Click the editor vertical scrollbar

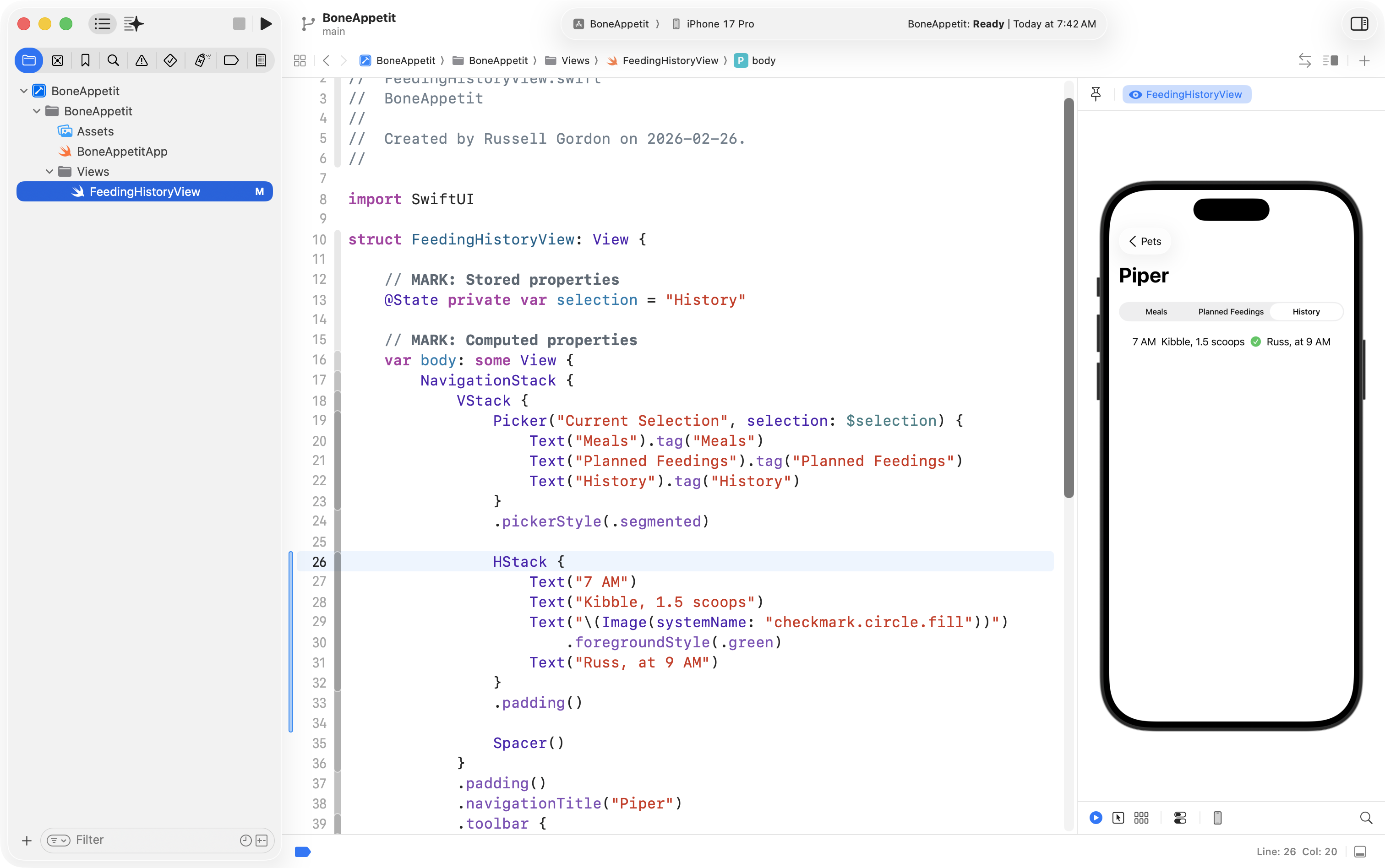click(x=1069, y=298)
